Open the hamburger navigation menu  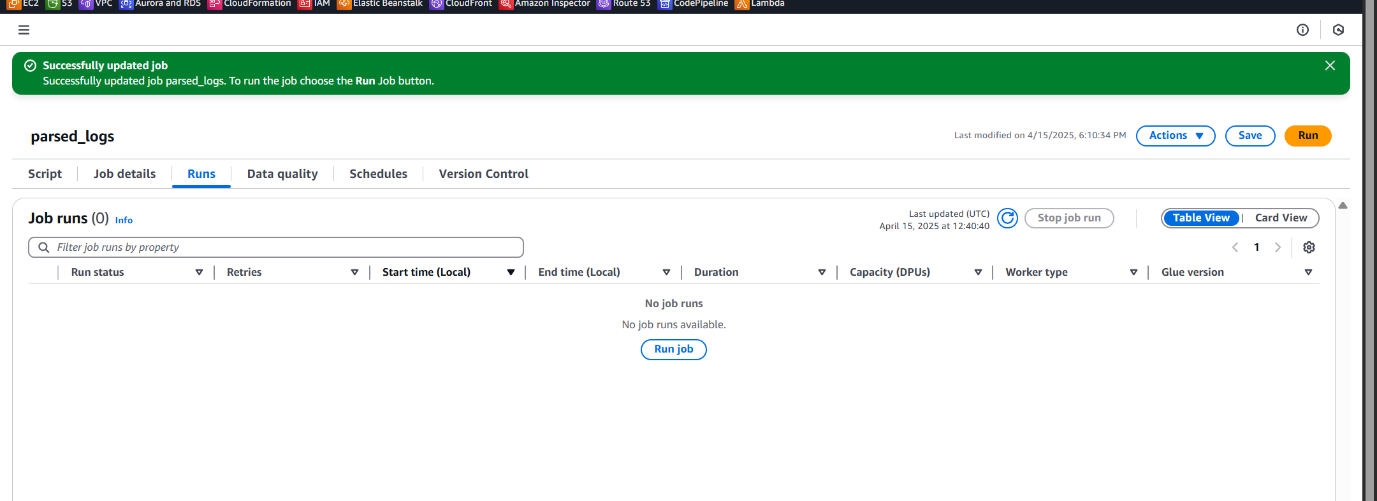24,30
